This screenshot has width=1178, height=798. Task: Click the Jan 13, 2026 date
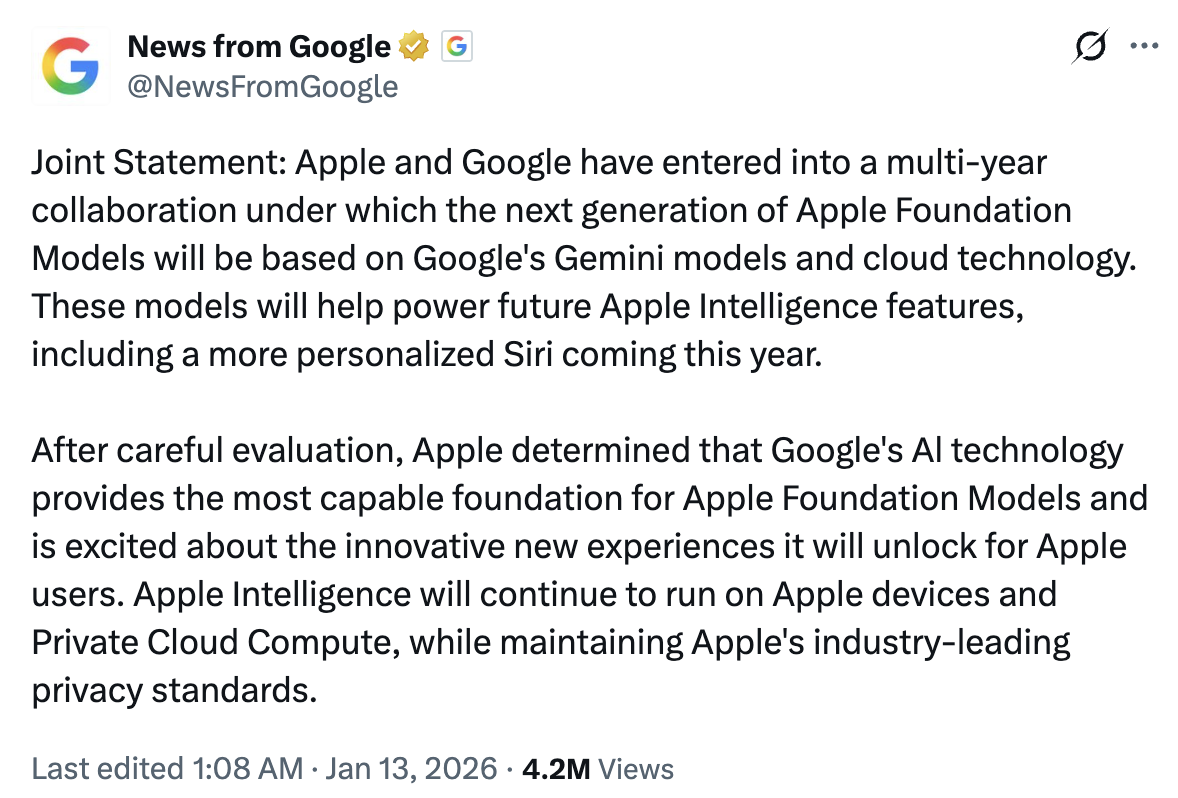coord(410,768)
